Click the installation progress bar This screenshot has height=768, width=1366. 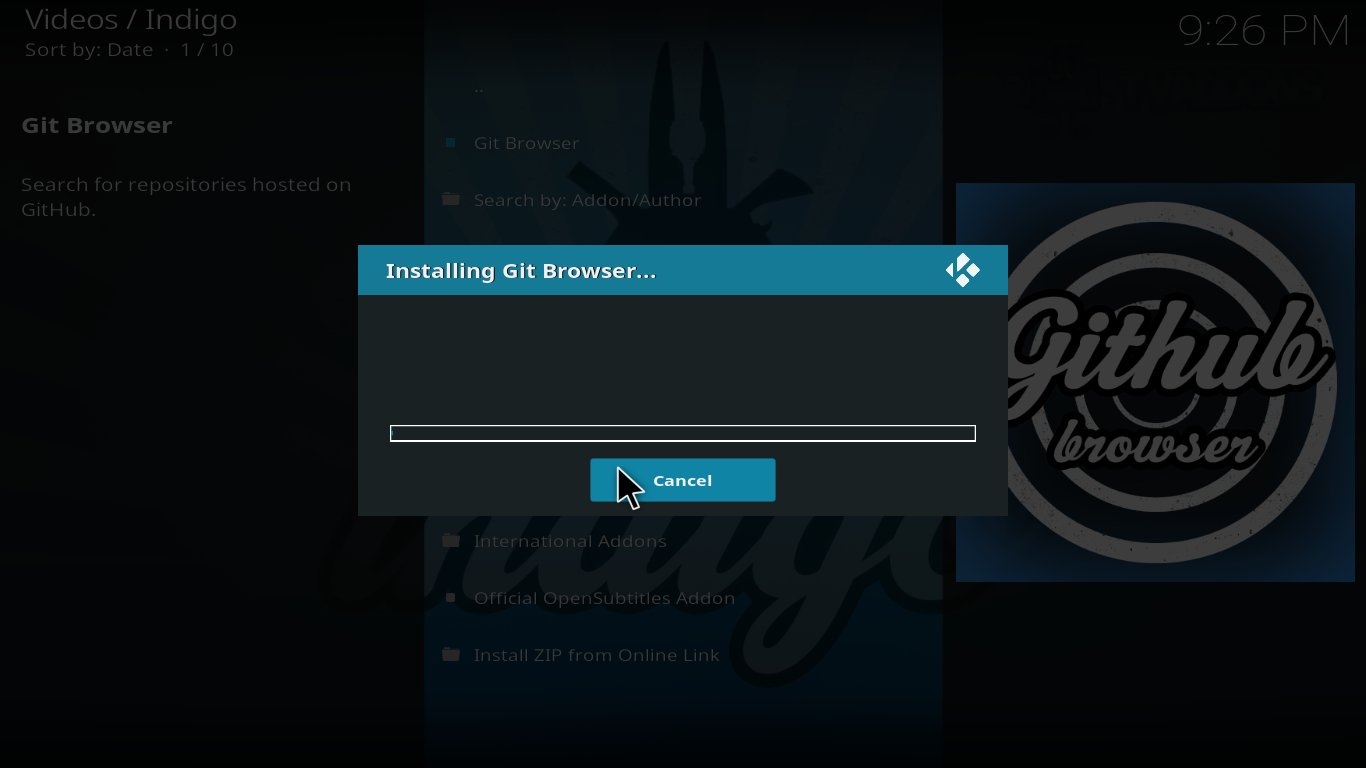pos(683,433)
